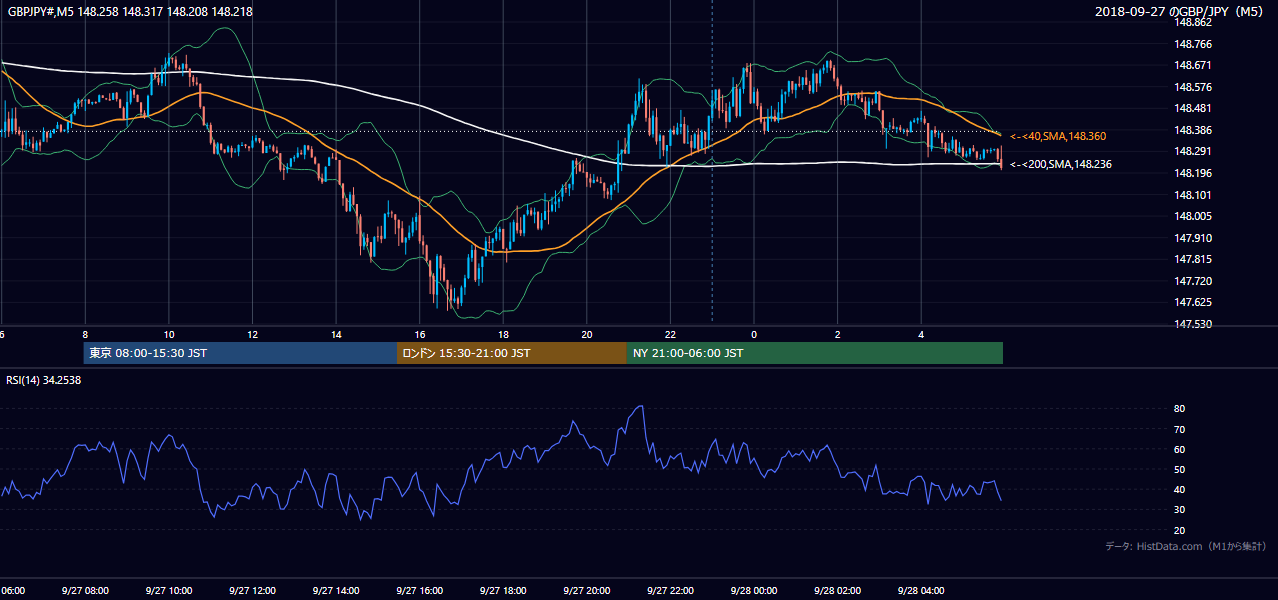Viewport: 1278px width, 600px height.
Task: Click price axis value 148.481
Action: tap(1192, 108)
